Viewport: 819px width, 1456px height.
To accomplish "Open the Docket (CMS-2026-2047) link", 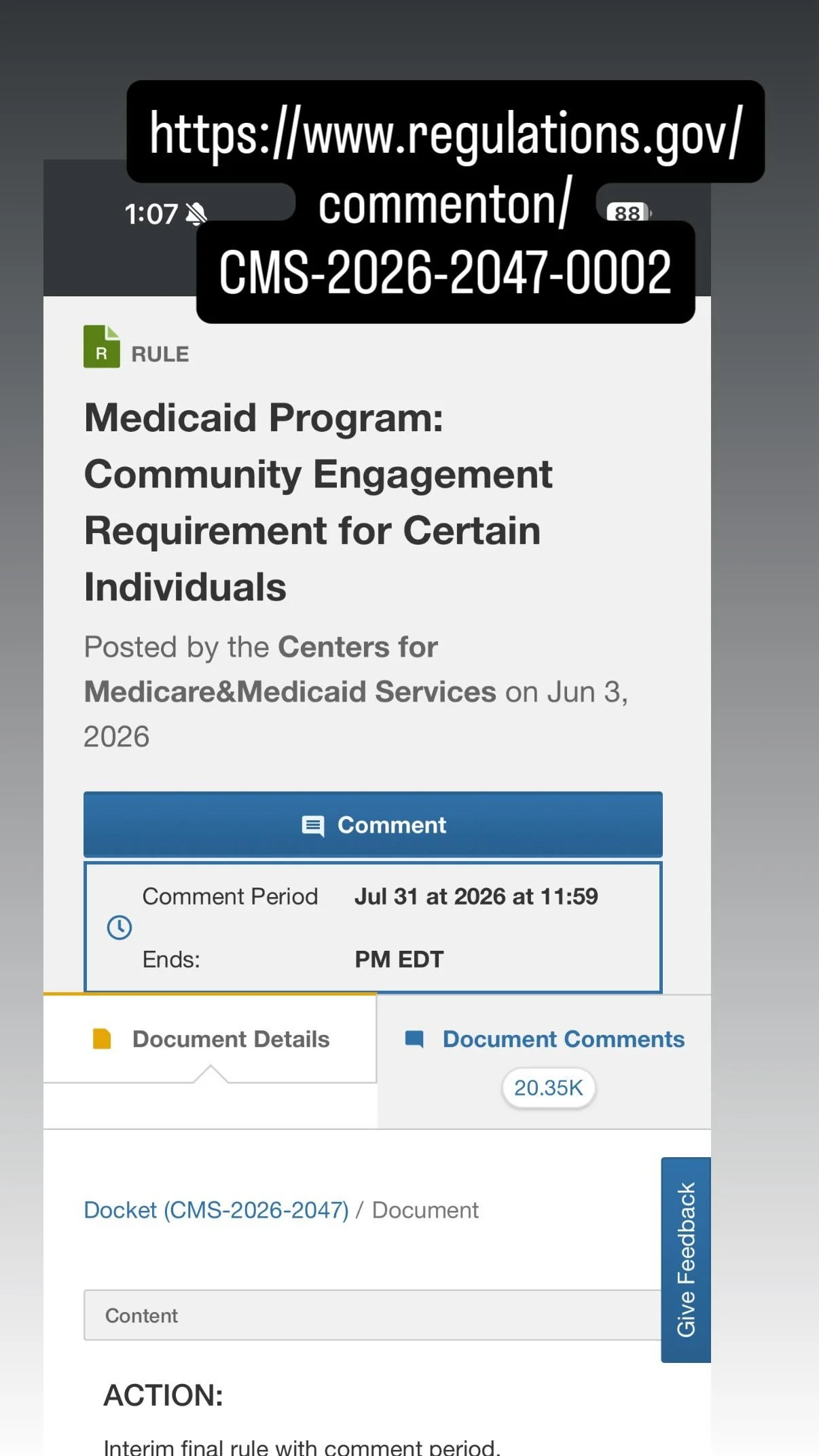I will 216,1210.
